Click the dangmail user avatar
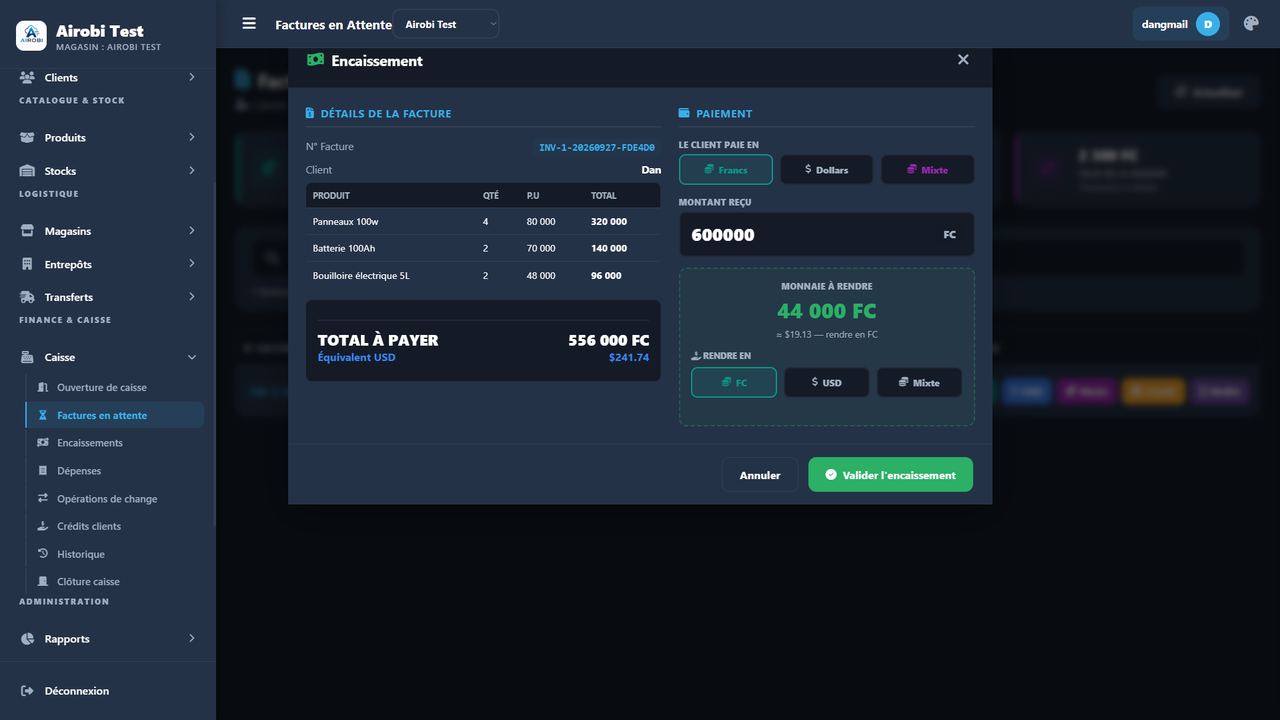This screenshot has width=1280, height=720. pyautogui.click(x=1207, y=24)
